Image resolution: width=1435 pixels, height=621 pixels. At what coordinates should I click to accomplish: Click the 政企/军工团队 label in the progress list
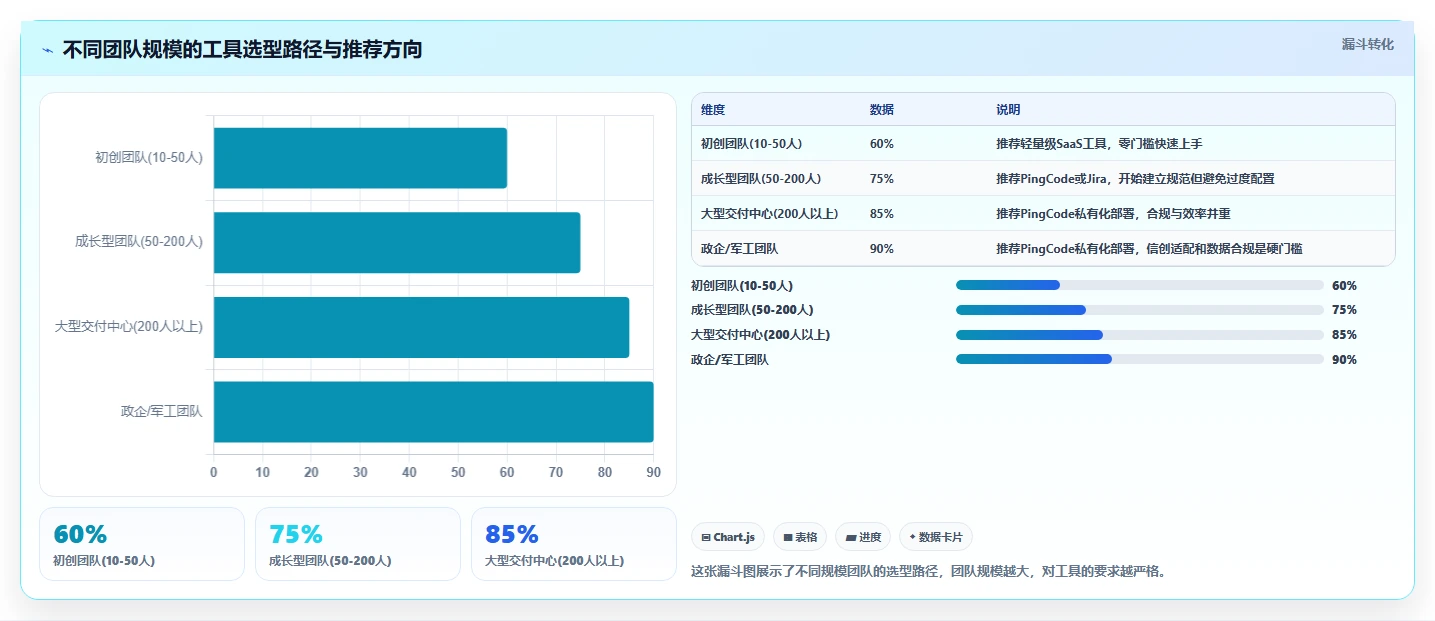(730, 360)
